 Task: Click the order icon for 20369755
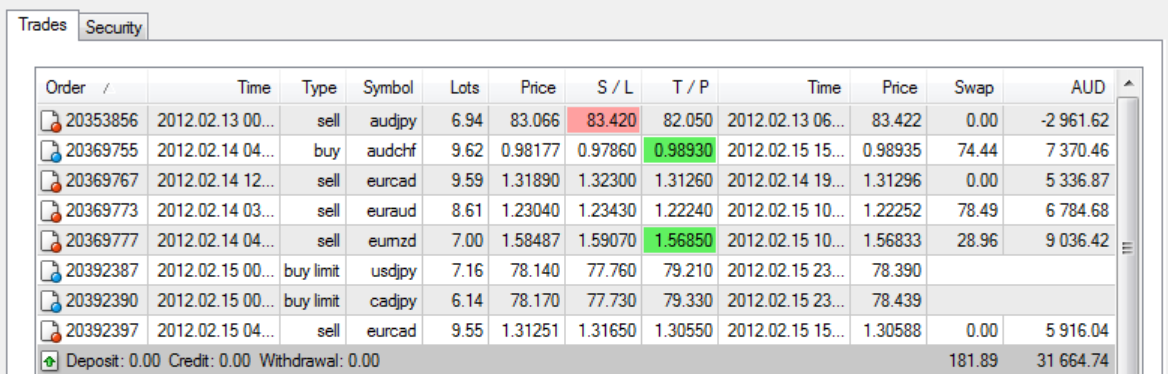pyautogui.click(x=51, y=150)
